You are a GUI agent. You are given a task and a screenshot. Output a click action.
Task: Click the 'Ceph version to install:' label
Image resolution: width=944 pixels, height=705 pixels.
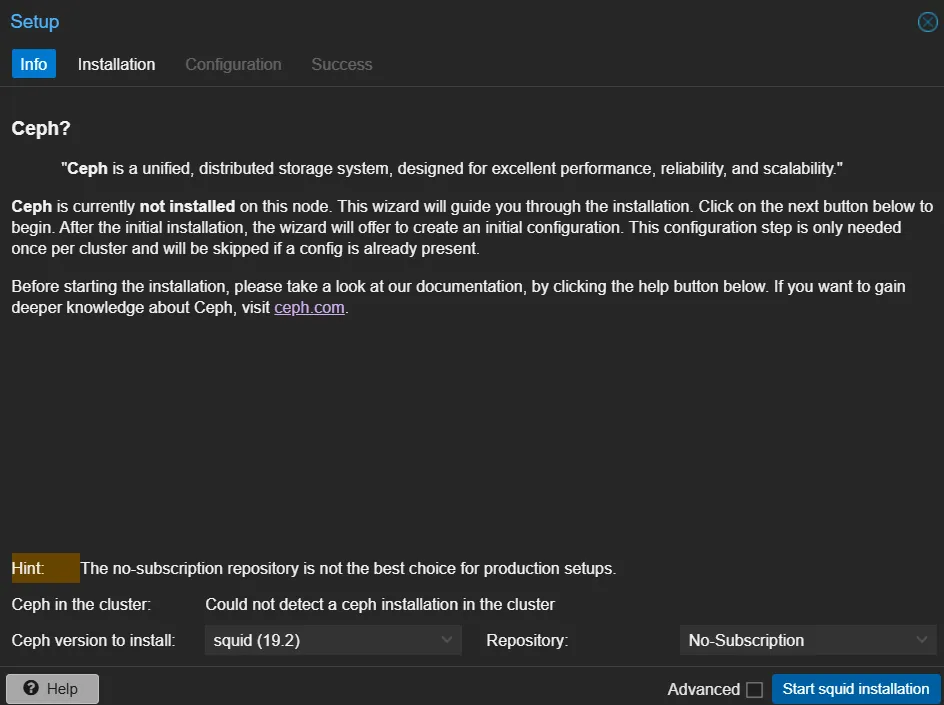point(93,641)
